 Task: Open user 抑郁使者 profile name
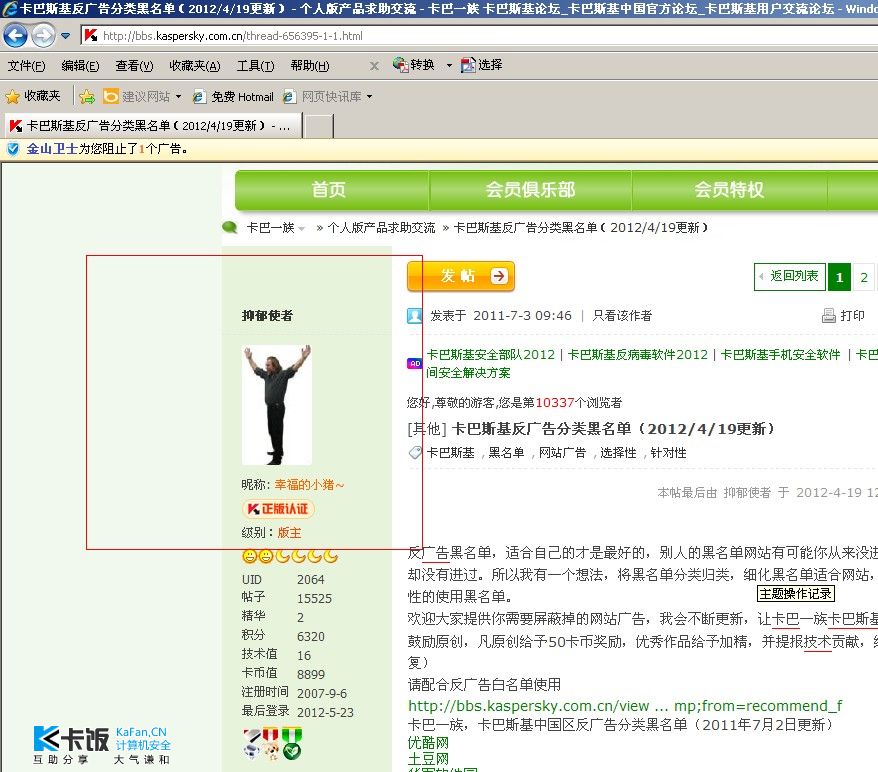click(267, 316)
